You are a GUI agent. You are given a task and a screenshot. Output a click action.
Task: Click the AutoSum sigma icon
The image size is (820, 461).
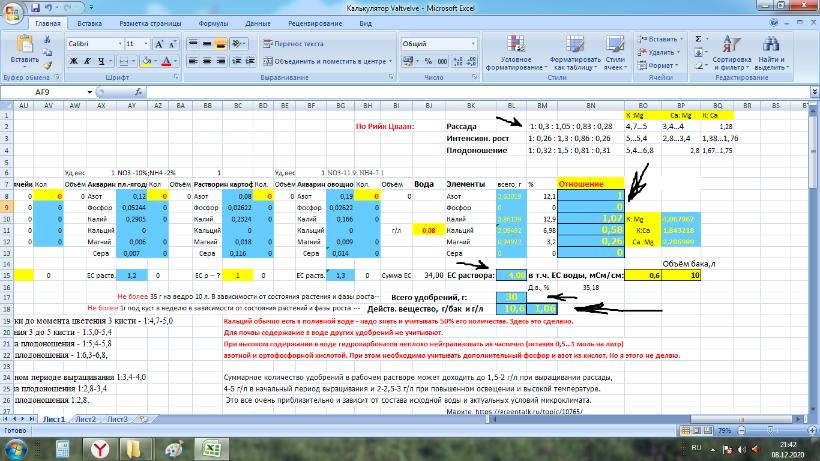point(696,38)
